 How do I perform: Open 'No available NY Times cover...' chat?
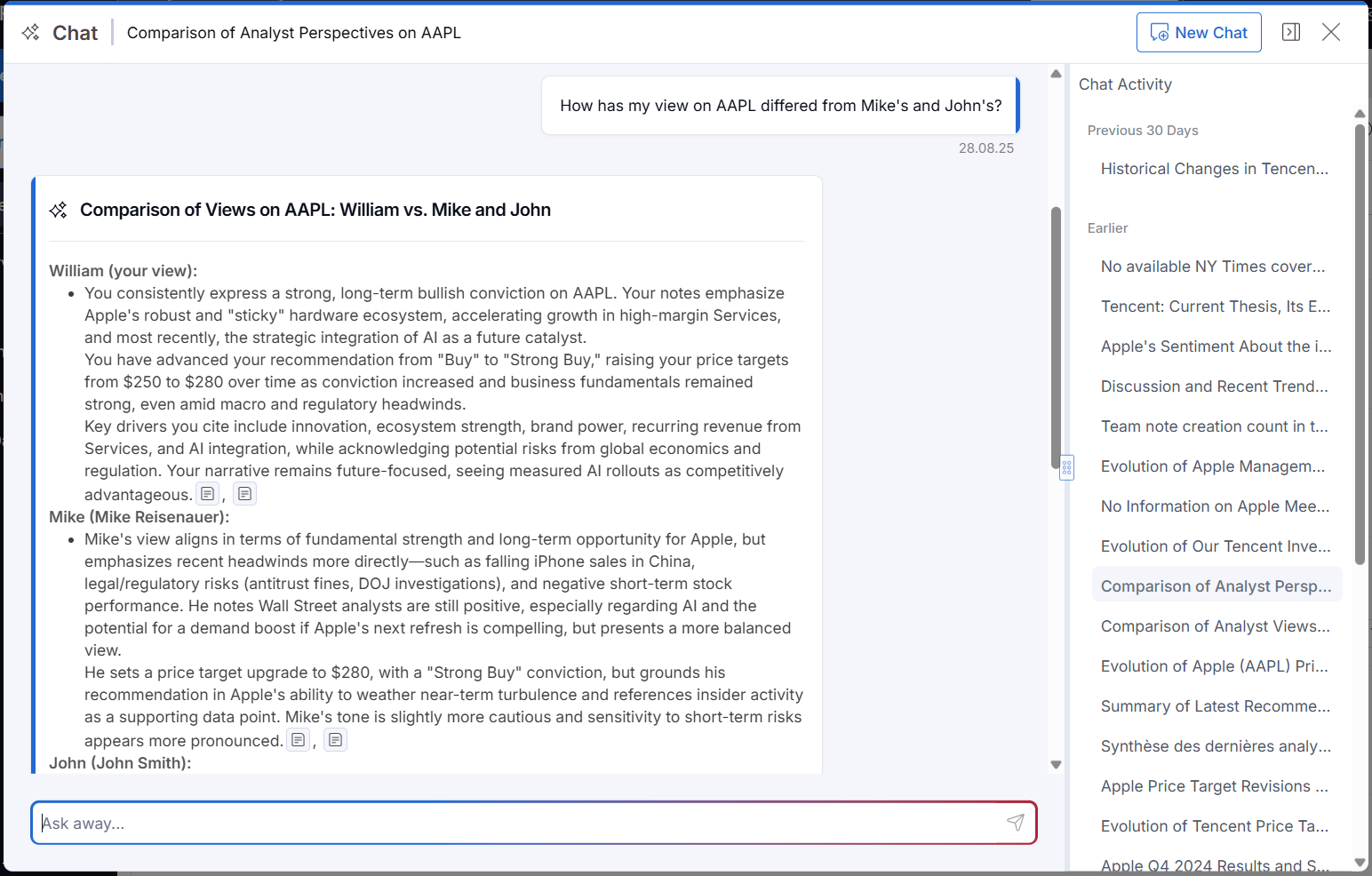click(1212, 267)
